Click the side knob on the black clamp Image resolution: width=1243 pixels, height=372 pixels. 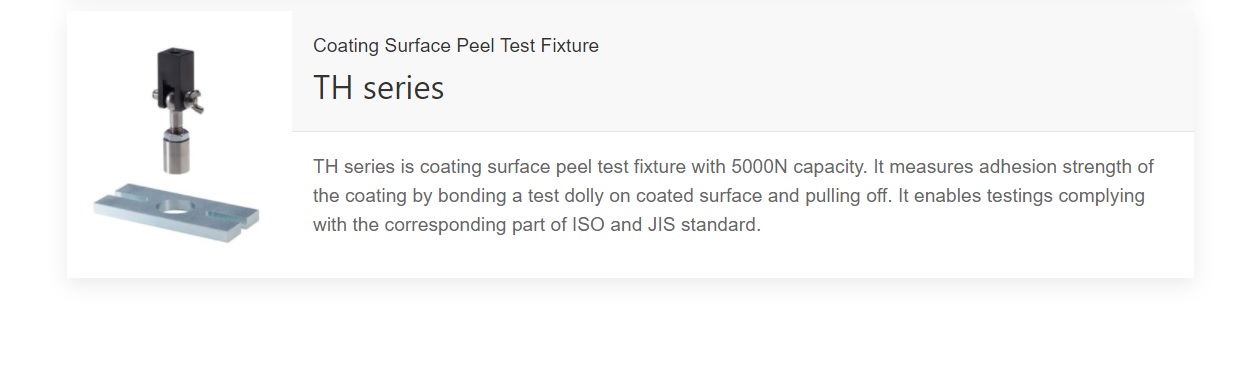click(x=196, y=100)
